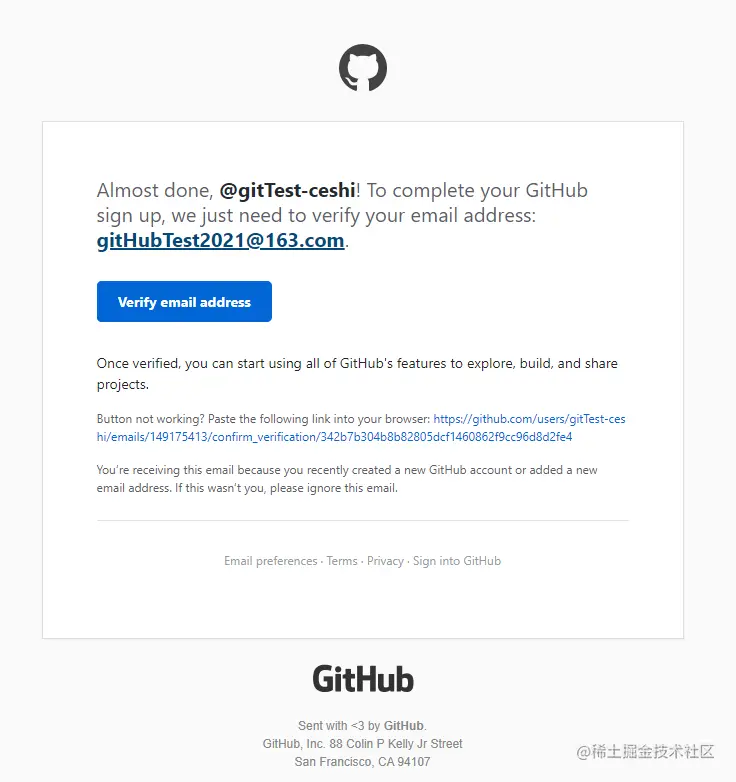Click the large GitHub wordmark logo
The width and height of the screenshot is (736, 782).
pos(363,679)
